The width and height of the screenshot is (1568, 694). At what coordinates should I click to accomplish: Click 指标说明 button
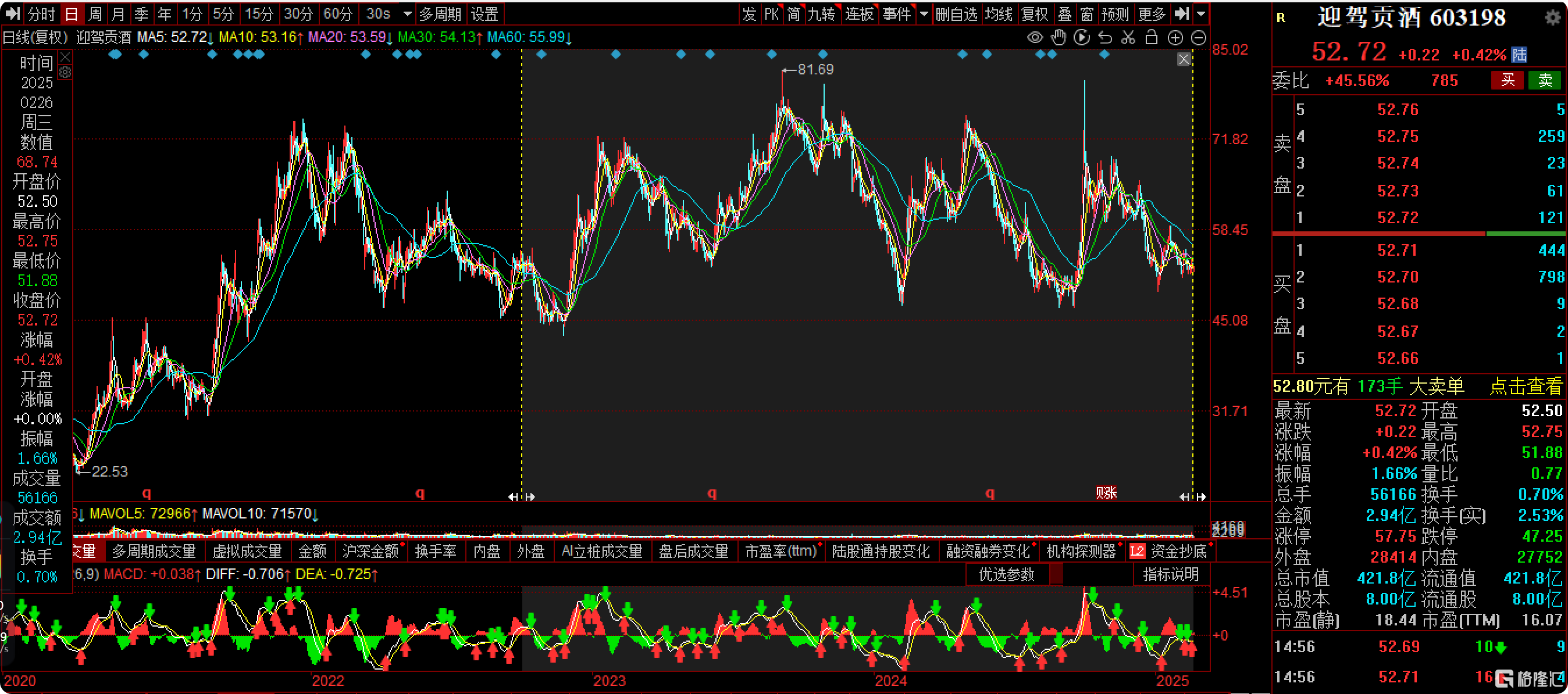pyautogui.click(x=1171, y=574)
